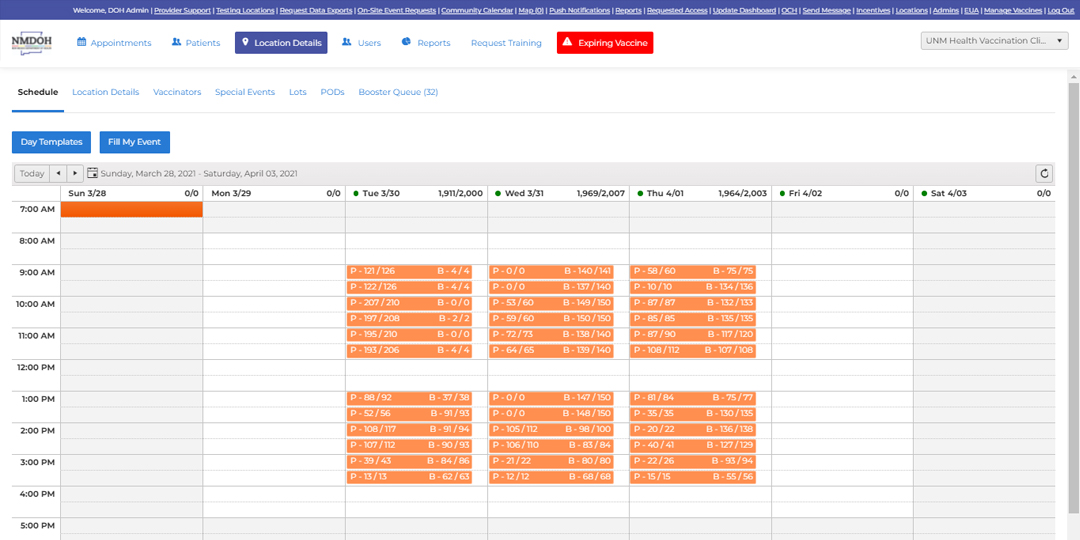Open Reports via its pie chart icon

(407, 43)
